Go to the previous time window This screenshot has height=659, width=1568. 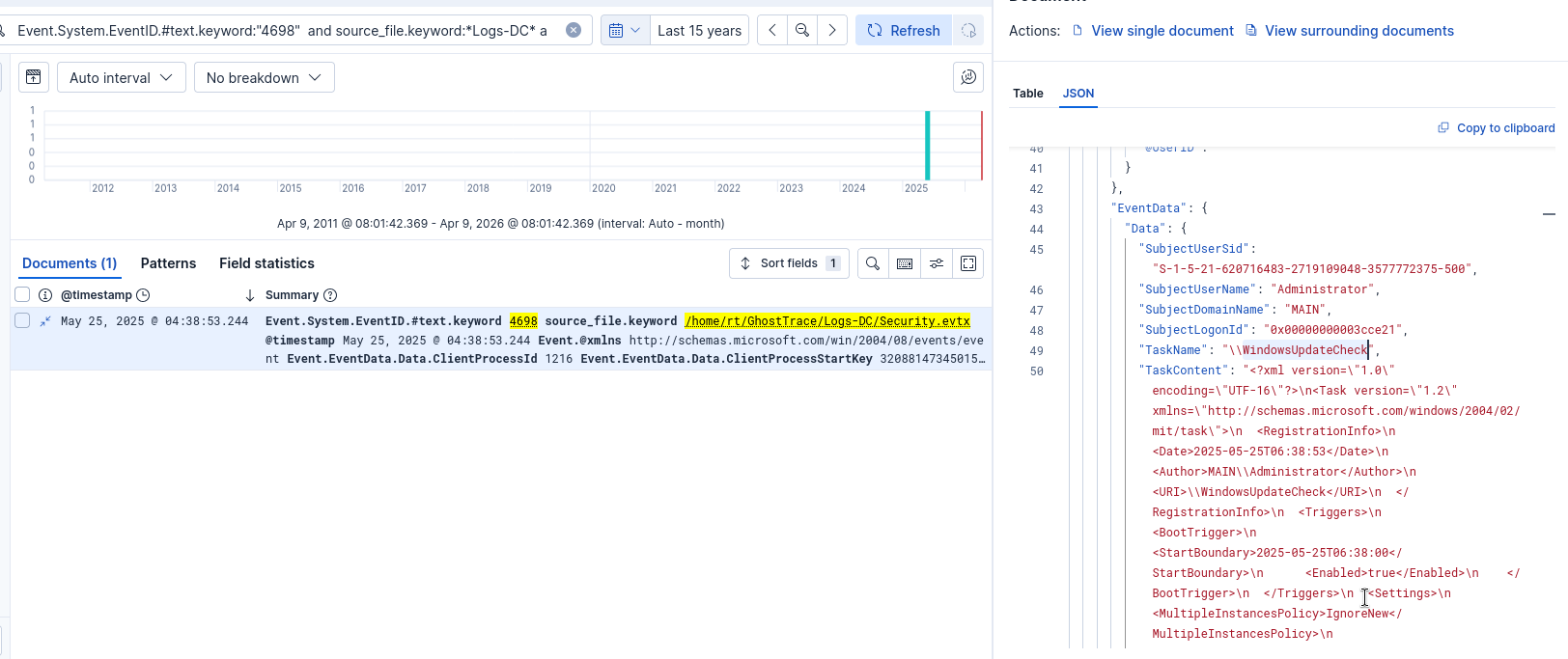772,30
